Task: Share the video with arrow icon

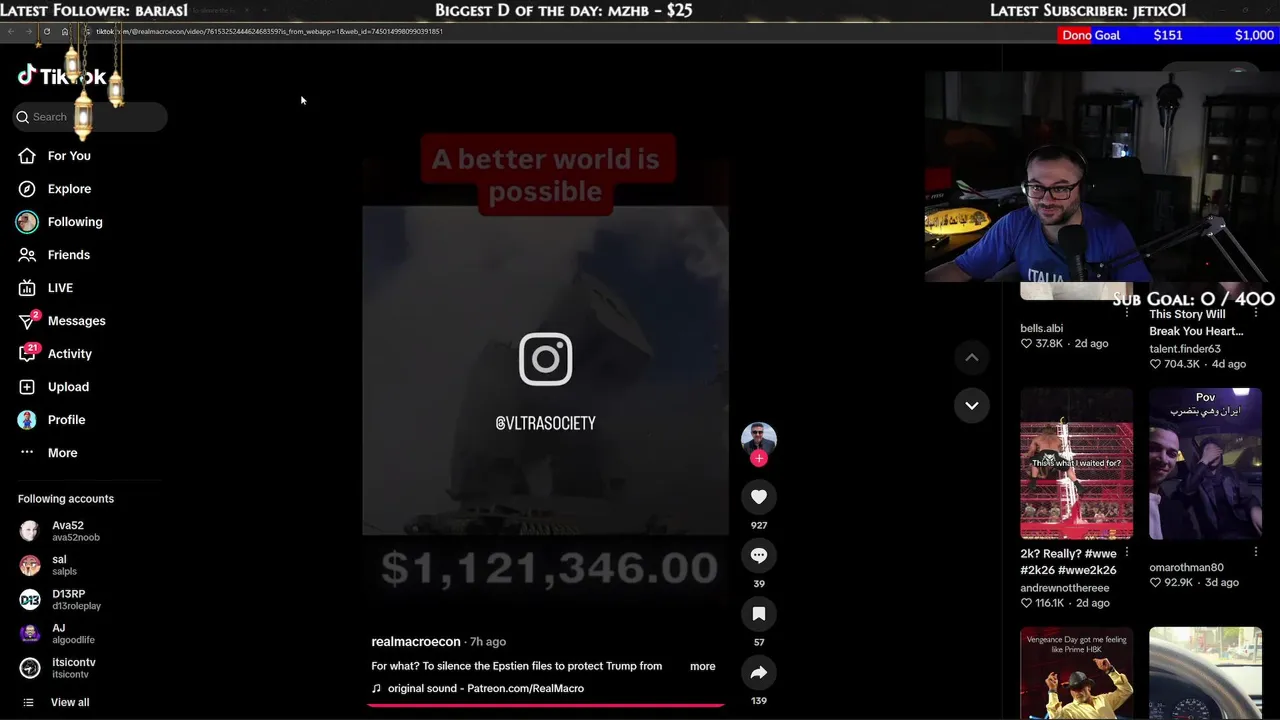Action: [x=759, y=672]
